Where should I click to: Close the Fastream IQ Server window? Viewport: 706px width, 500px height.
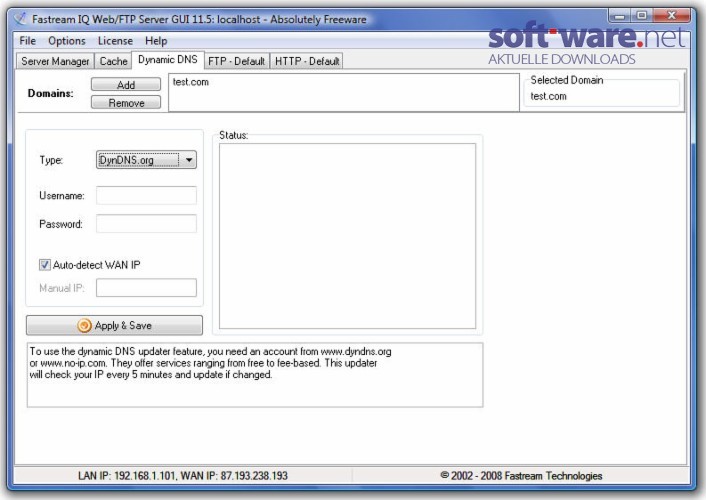pos(671,16)
